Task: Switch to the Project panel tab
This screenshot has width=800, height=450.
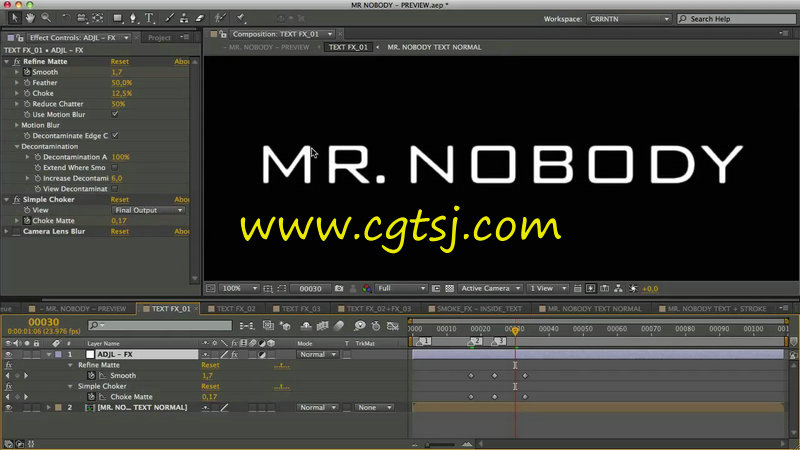Action: pos(159,38)
